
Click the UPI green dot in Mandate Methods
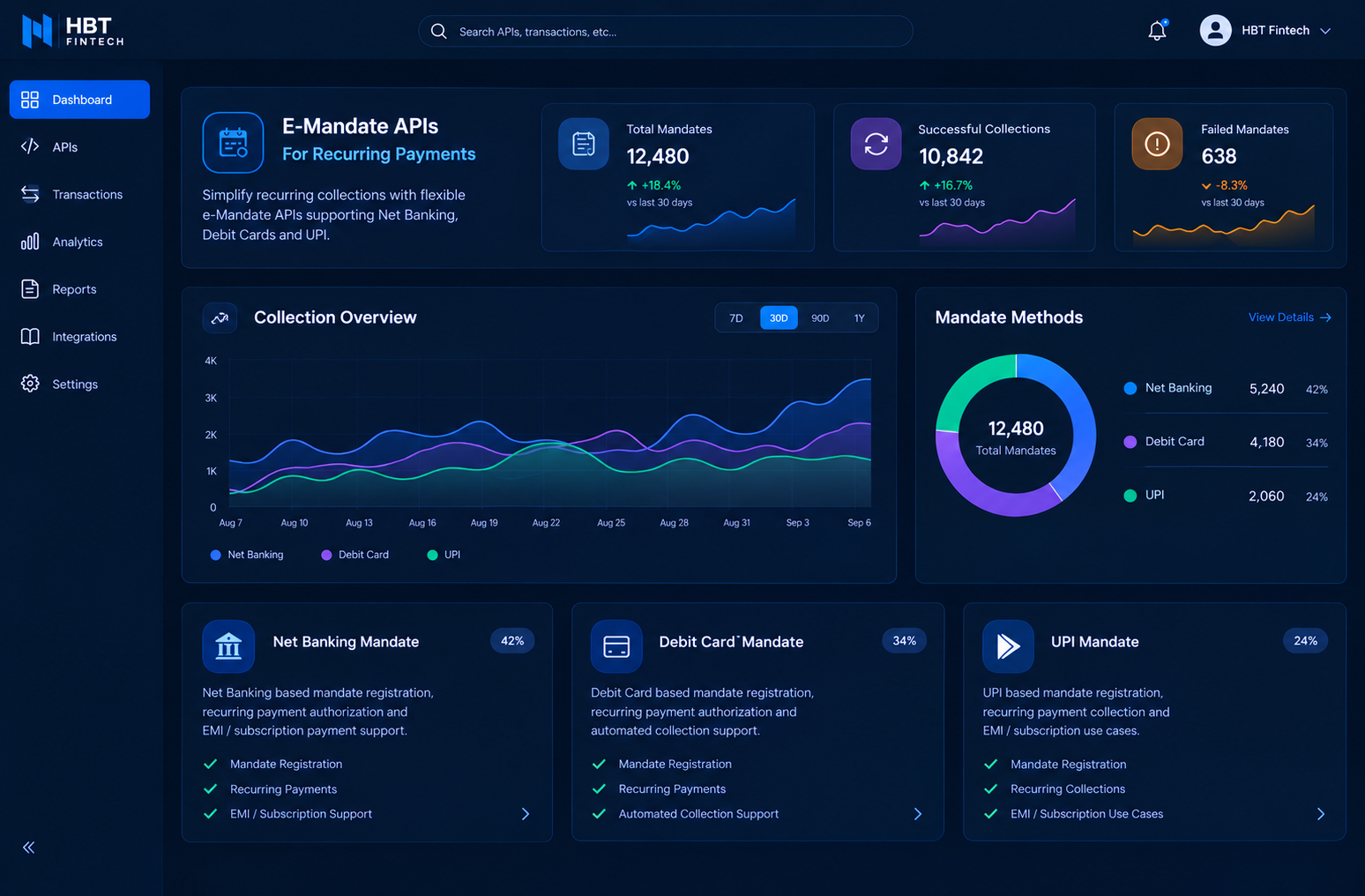[x=1130, y=496]
